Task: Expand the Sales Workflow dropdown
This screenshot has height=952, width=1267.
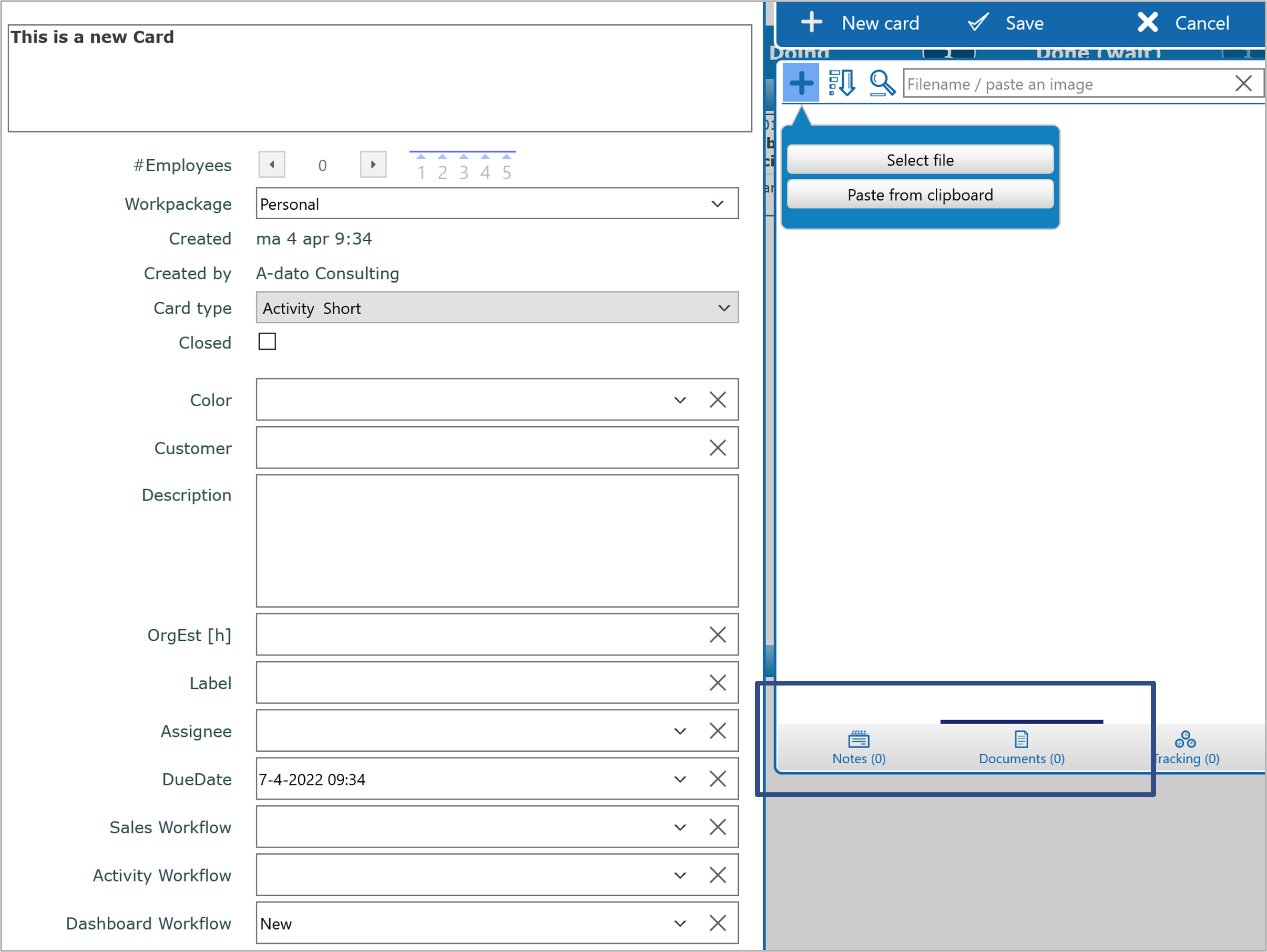Action: pyautogui.click(x=680, y=827)
